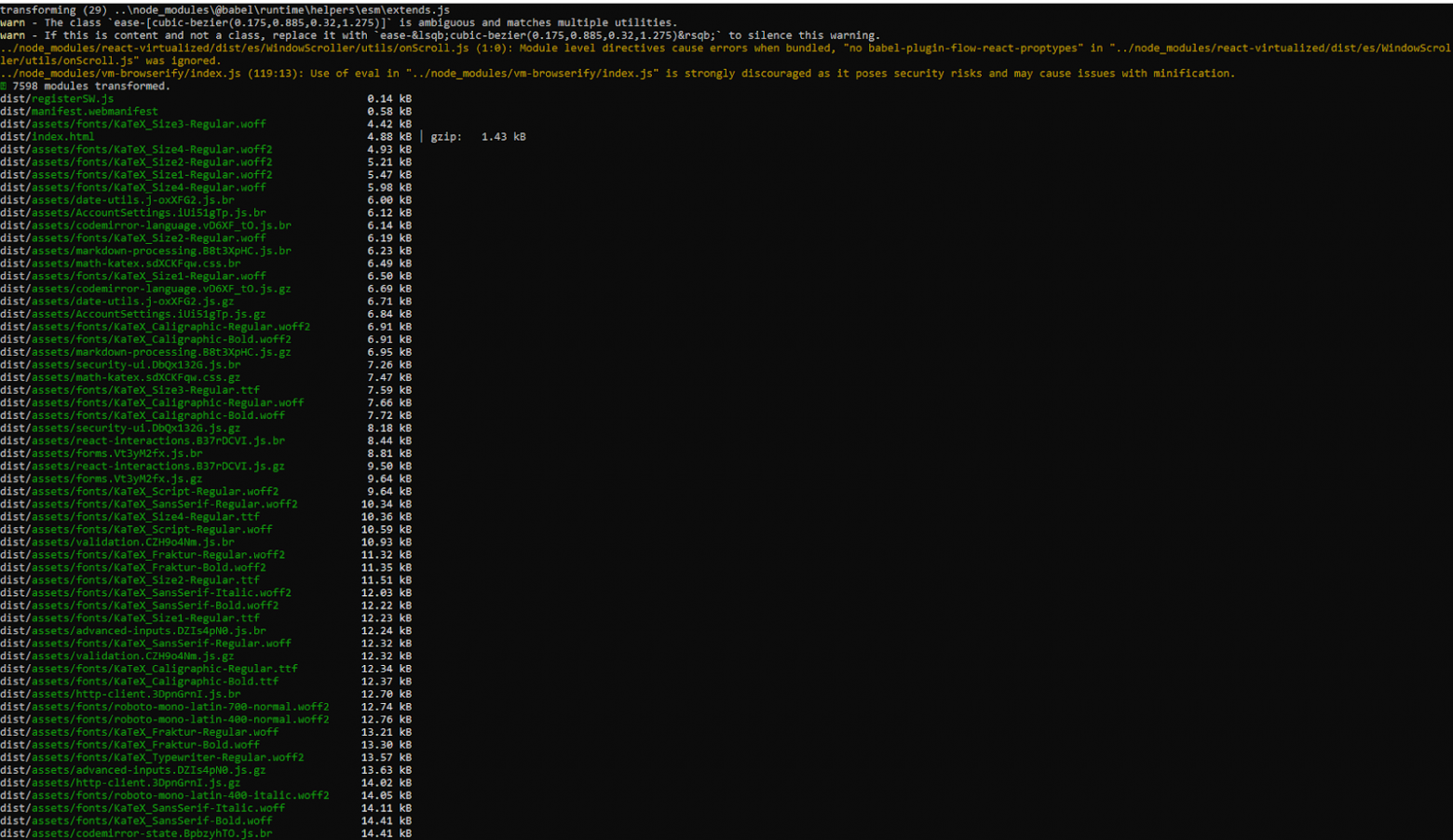Click the dist/index.html entry
1453x840 pixels.
(x=48, y=137)
